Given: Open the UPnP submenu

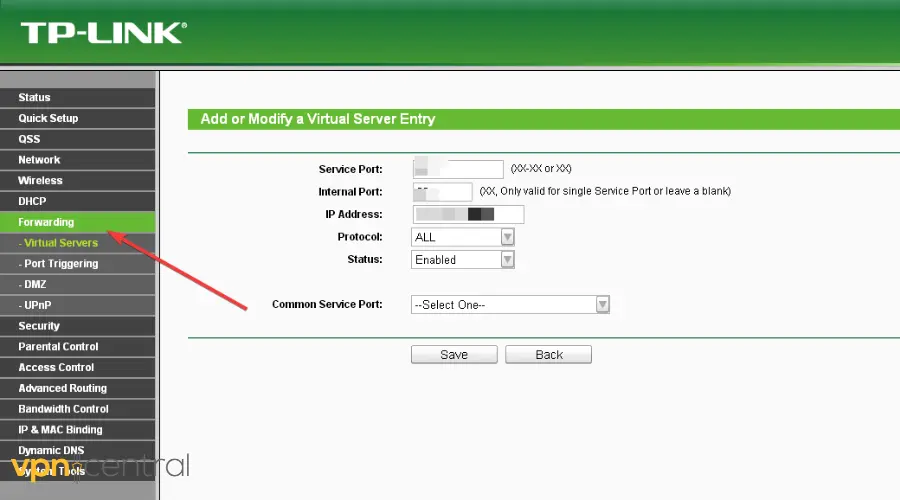Looking at the screenshot, I should tap(77, 305).
